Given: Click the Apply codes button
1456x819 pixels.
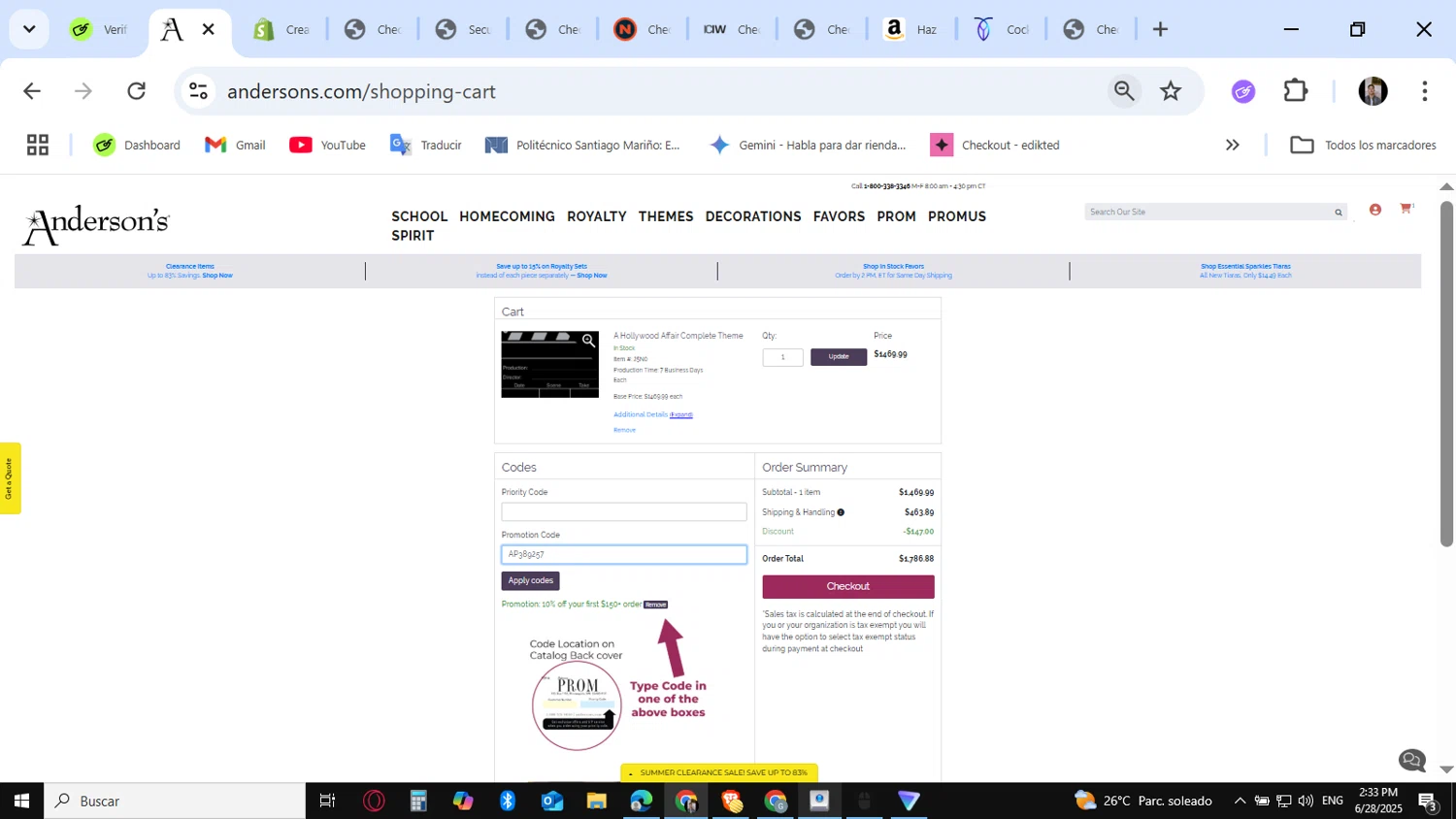Looking at the screenshot, I should click(x=530, y=580).
